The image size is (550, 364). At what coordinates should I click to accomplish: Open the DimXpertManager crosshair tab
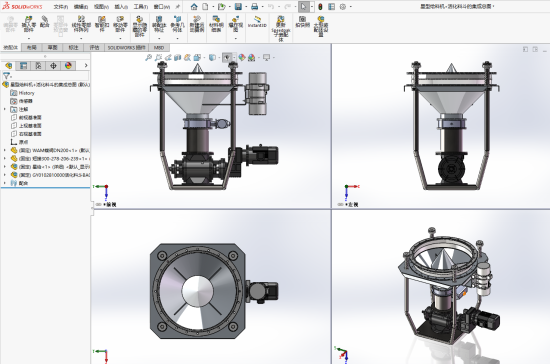[53, 66]
